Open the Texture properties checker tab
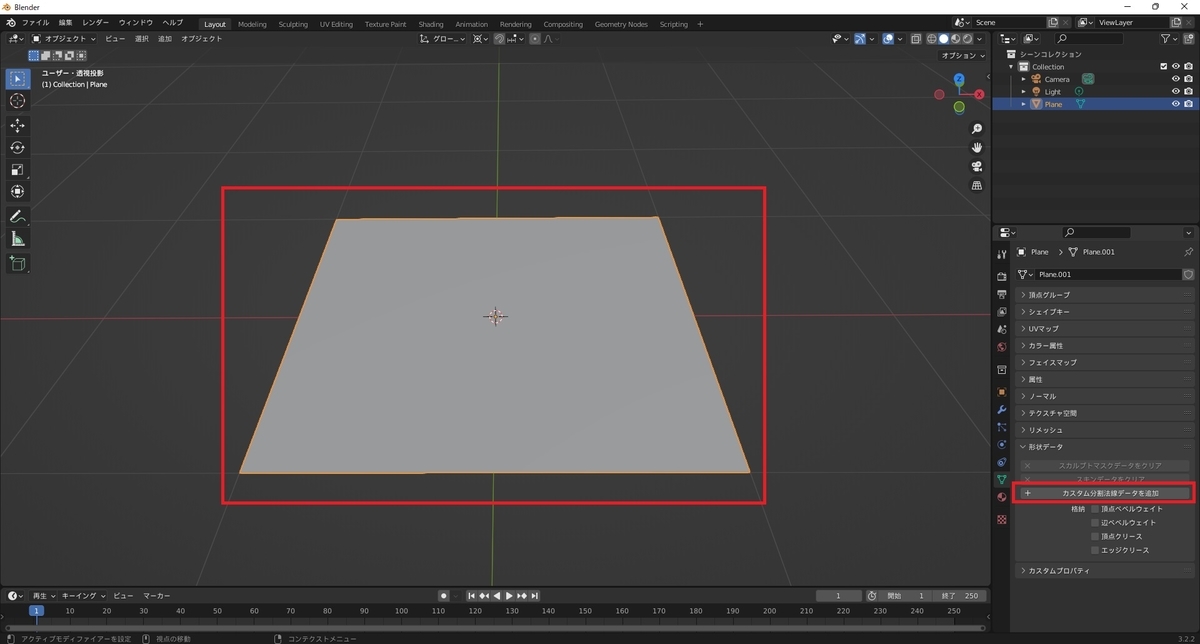The height and width of the screenshot is (644, 1200). 1002,520
